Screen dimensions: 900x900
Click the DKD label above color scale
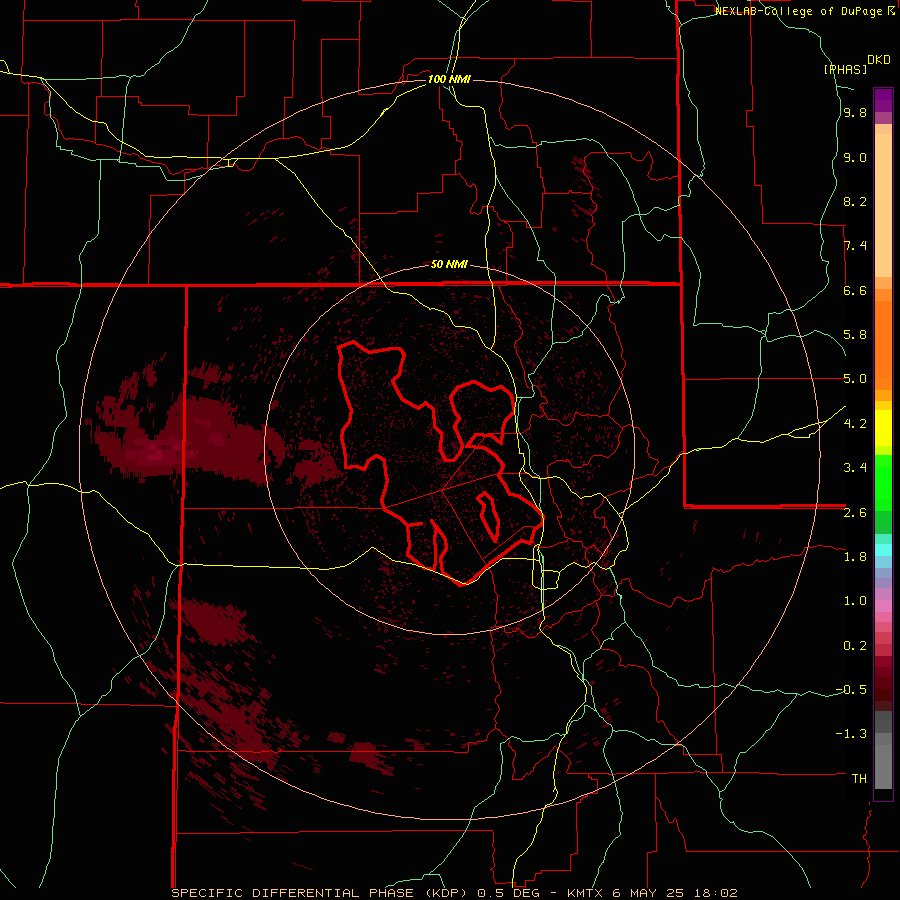879,60
